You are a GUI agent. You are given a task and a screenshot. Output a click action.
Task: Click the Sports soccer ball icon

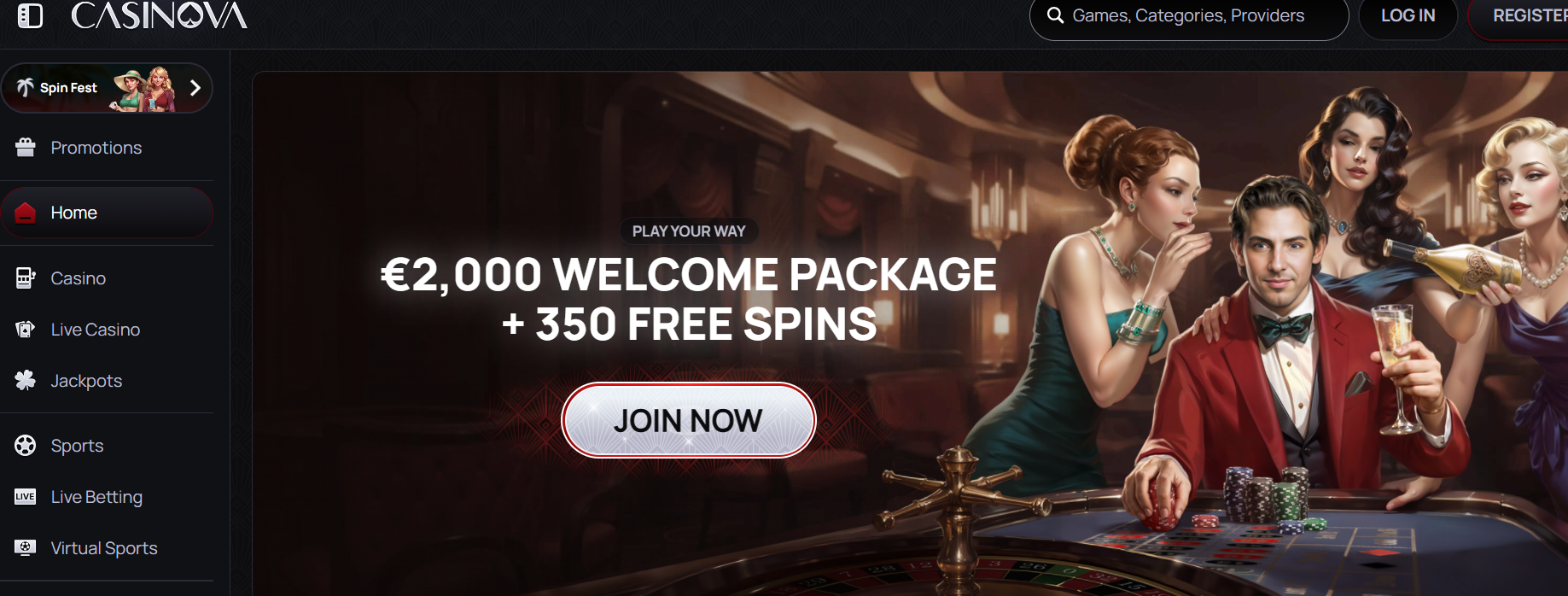pos(26,446)
